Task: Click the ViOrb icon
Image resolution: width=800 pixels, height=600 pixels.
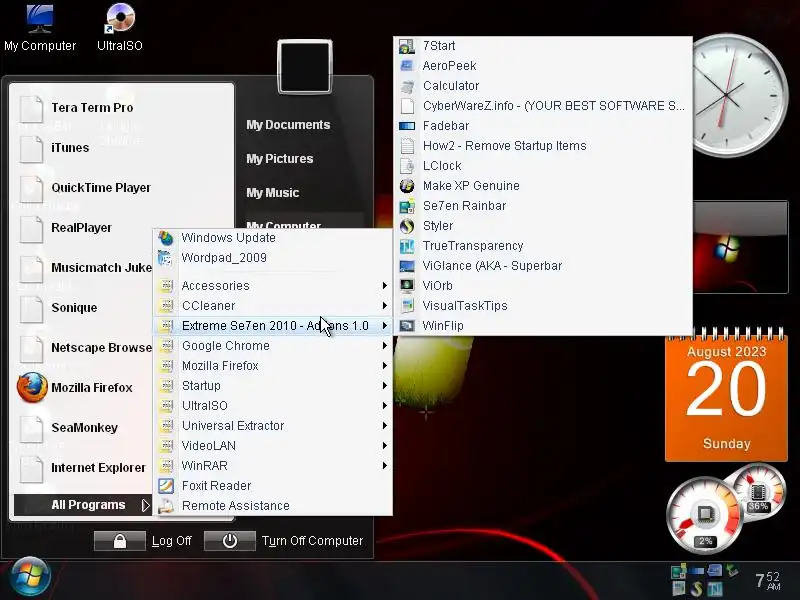Action: point(407,286)
